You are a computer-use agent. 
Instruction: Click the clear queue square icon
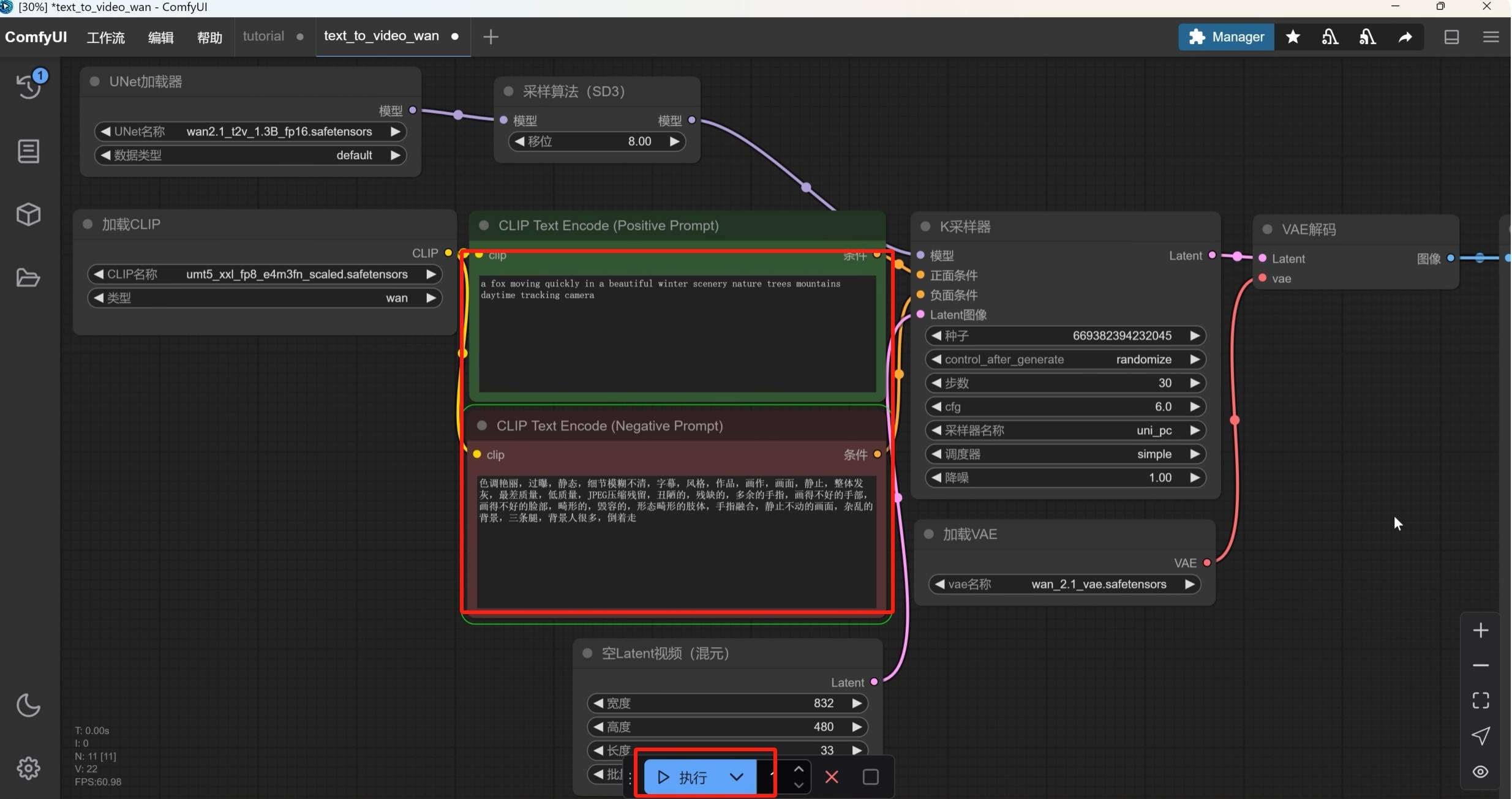870,777
